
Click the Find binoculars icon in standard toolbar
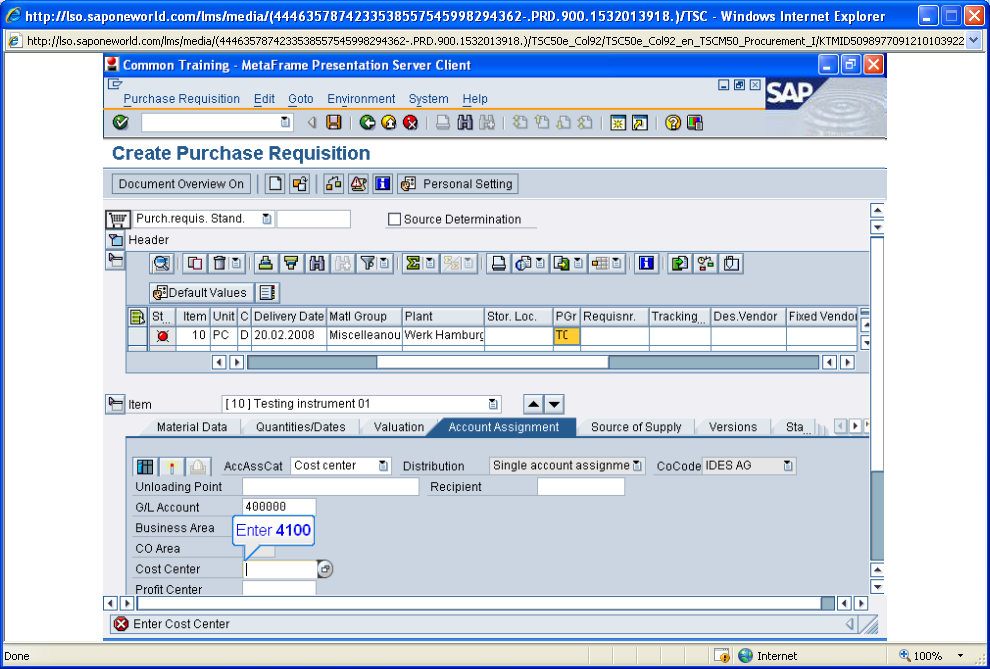pos(465,122)
